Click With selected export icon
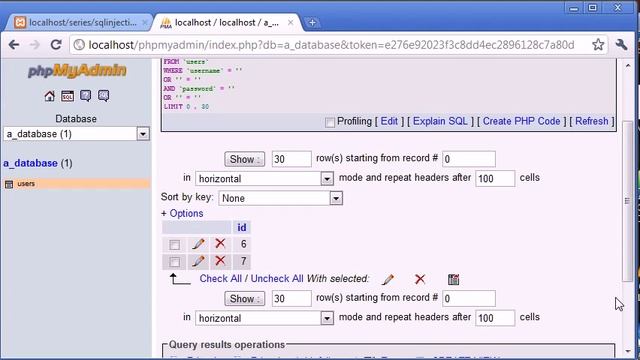 pyautogui.click(x=453, y=280)
